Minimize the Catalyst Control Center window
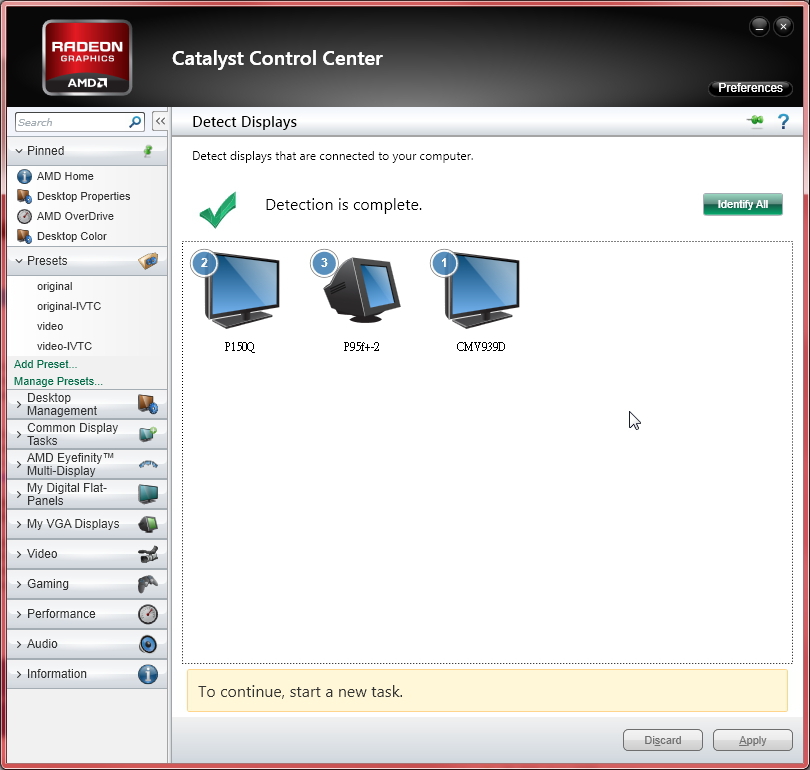This screenshot has width=810, height=770. coord(759,26)
